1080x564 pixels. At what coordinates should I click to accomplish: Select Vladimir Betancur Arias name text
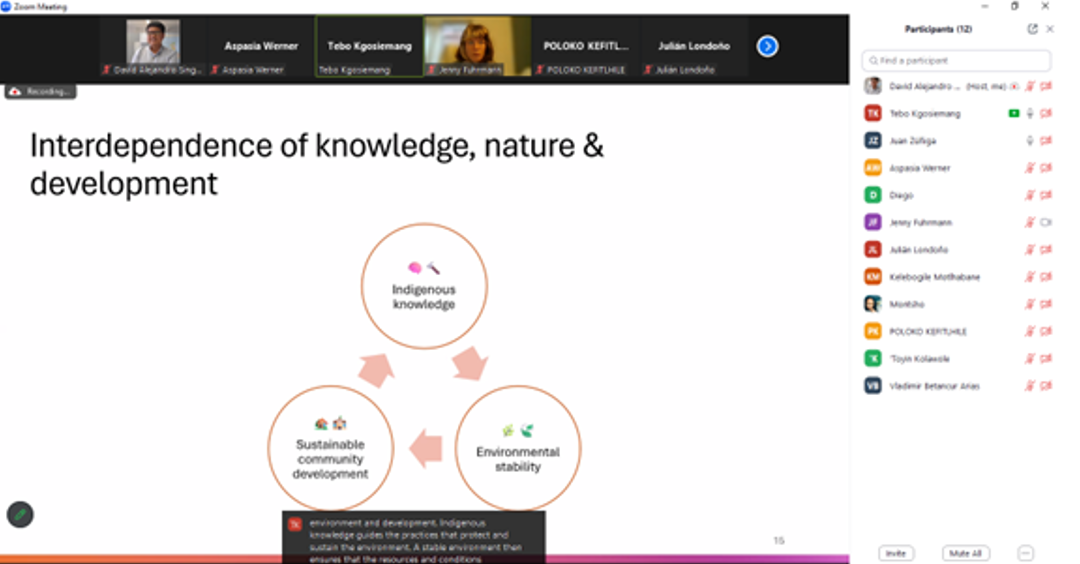coord(934,386)
